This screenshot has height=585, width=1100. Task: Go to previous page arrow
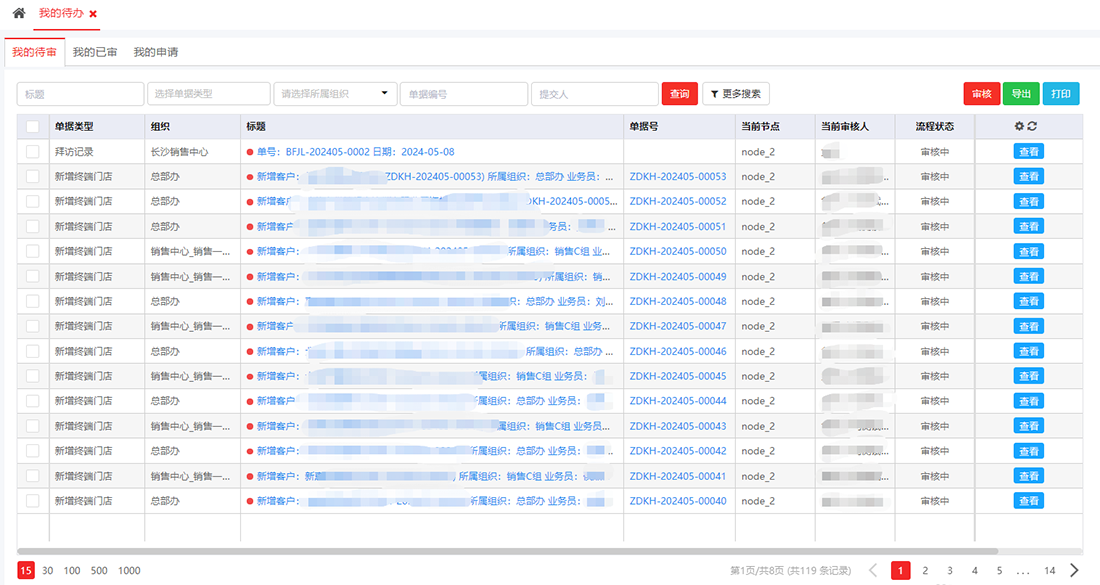click(x=873, y=570)
